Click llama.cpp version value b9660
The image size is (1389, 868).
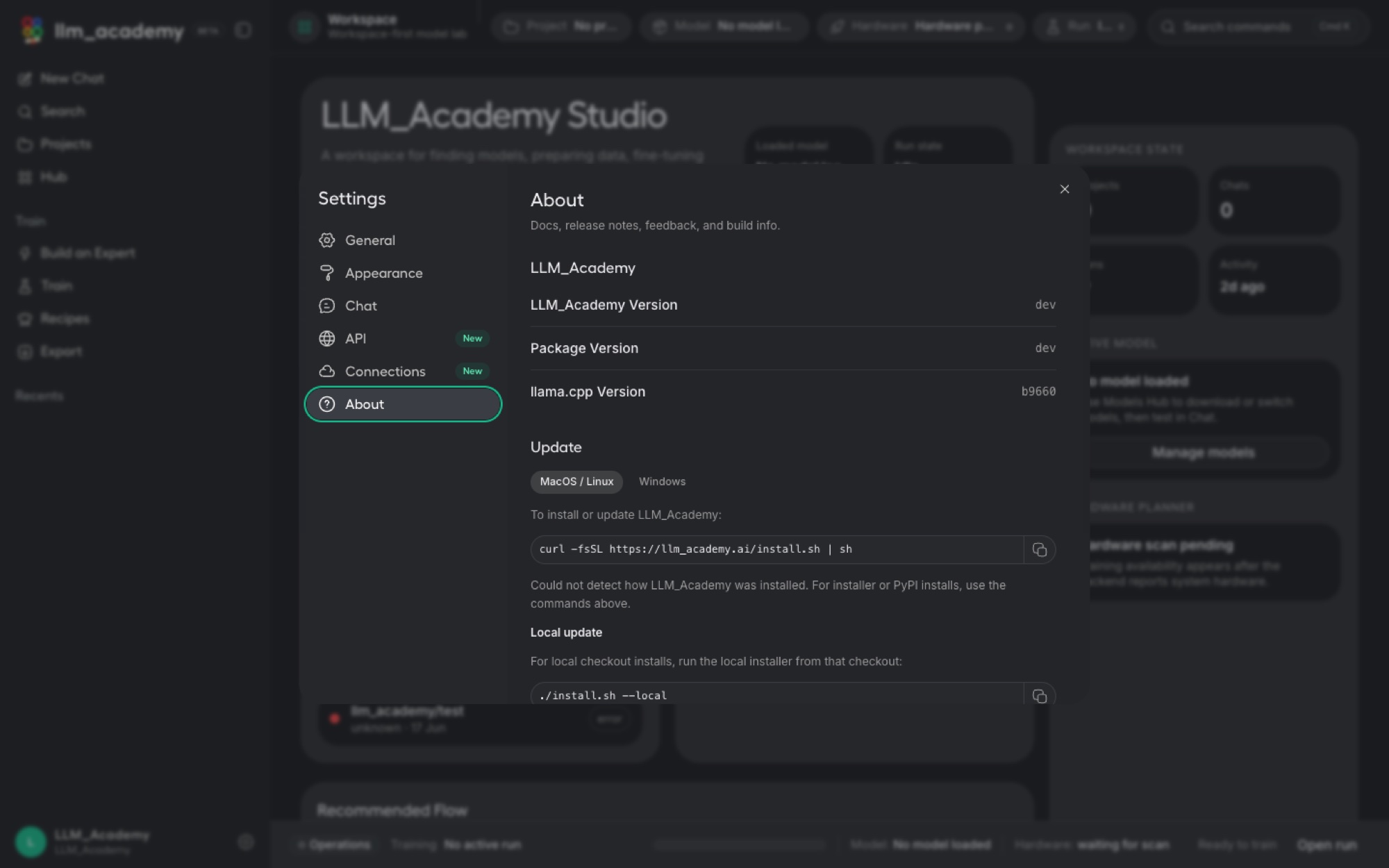click(1038, 392)
